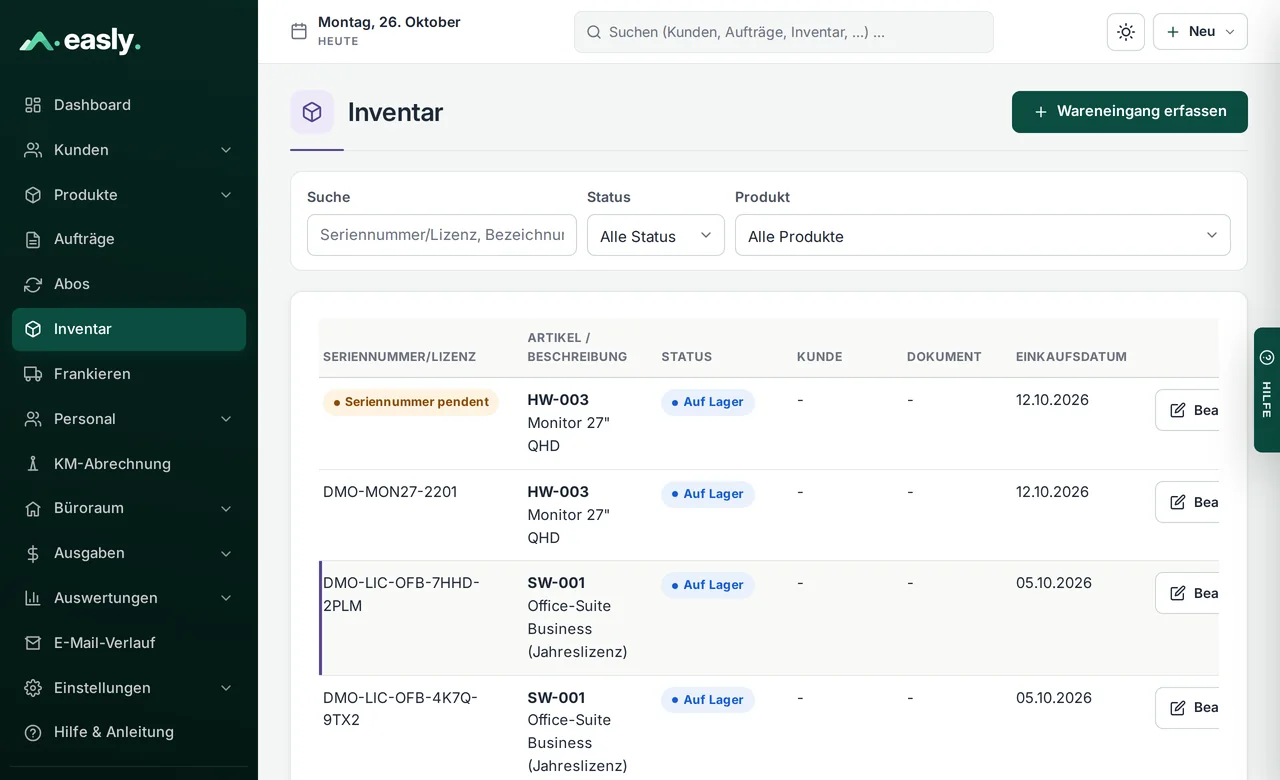This screenshot has height=780, width=1280.
Task: Click the Kunden people icon in sidebar
Action: pyautogui.click(x=33, y=150)
